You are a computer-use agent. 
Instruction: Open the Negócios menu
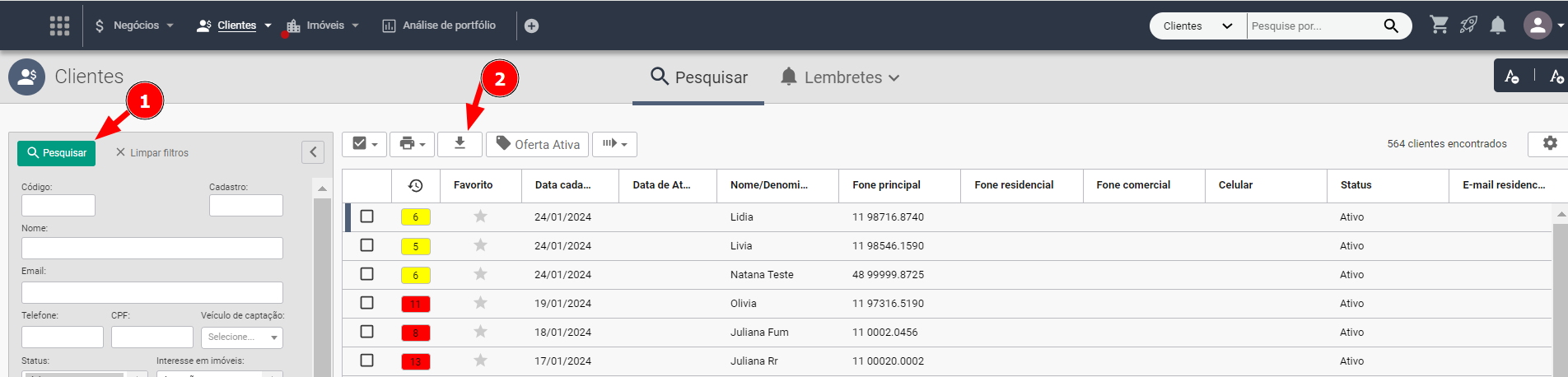[x=134, y=26]
